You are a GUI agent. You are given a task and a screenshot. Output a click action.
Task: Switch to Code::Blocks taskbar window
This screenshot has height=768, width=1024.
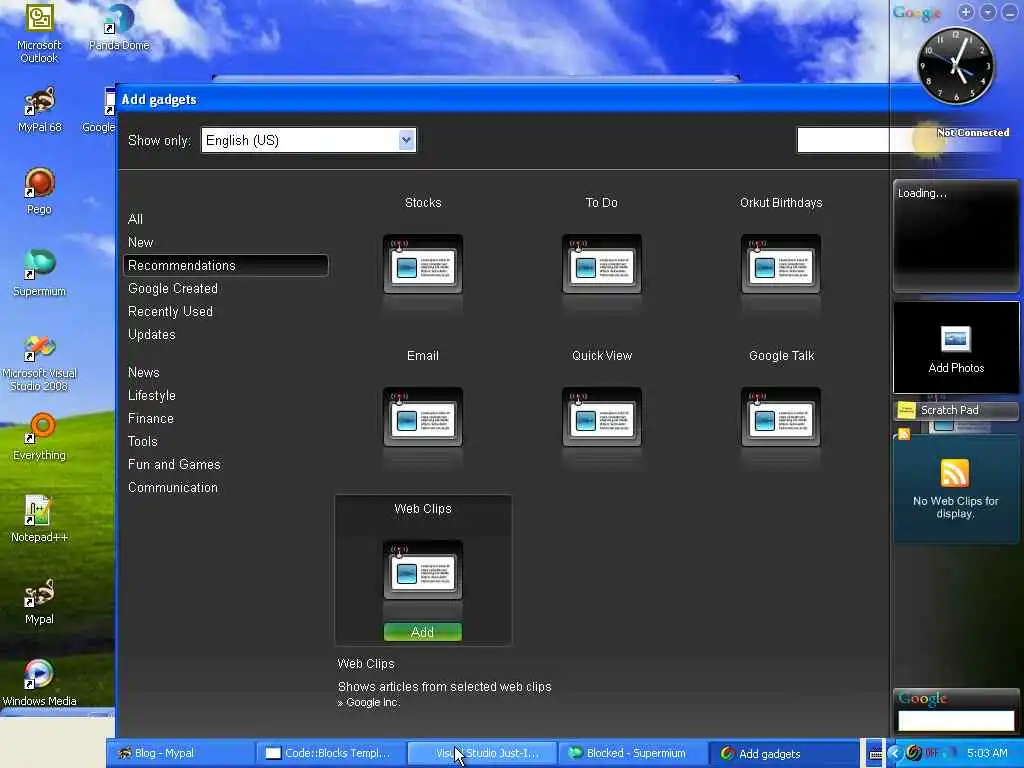[331, 753]
